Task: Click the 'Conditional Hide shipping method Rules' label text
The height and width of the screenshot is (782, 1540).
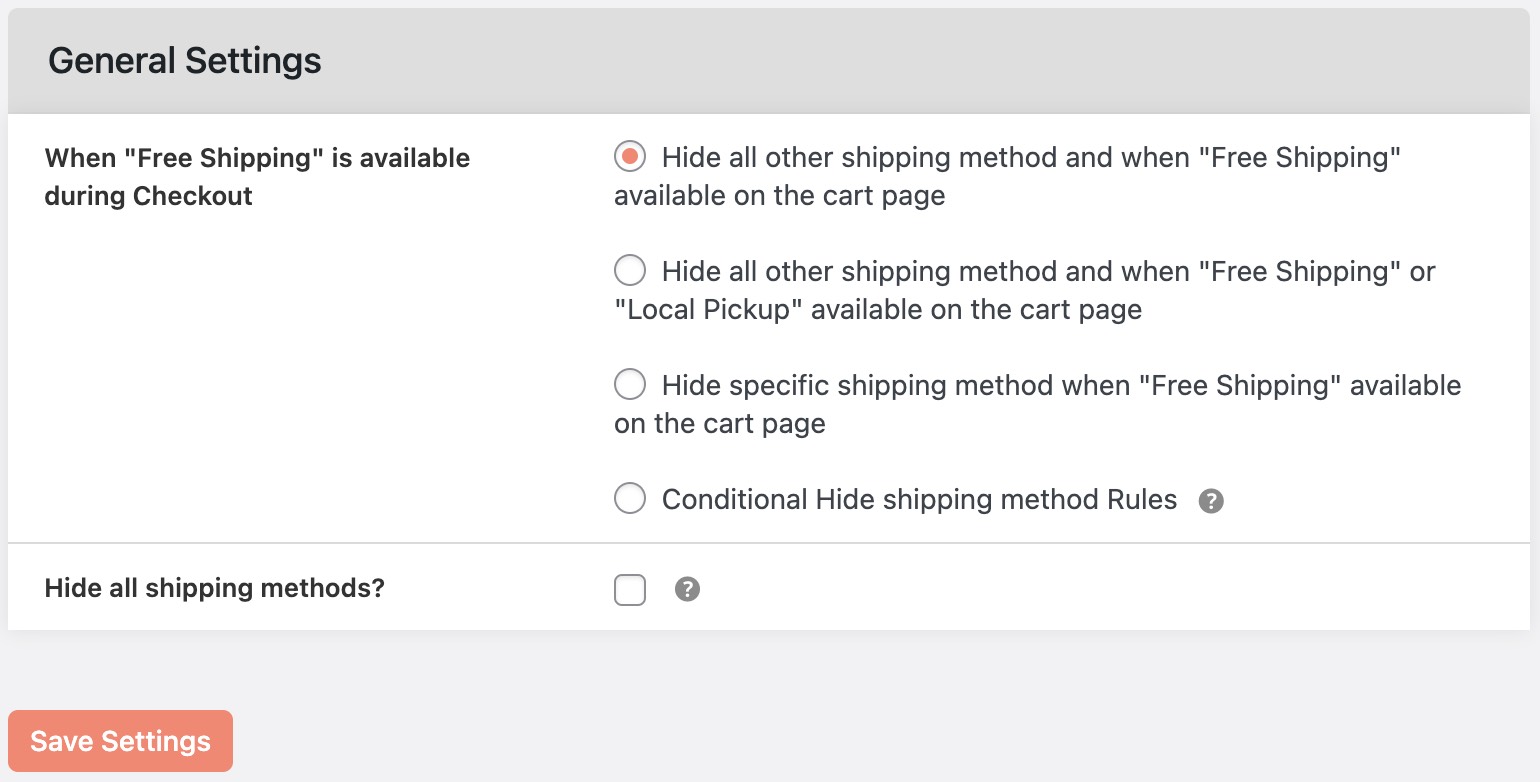Action: click(x=919, y=499)
